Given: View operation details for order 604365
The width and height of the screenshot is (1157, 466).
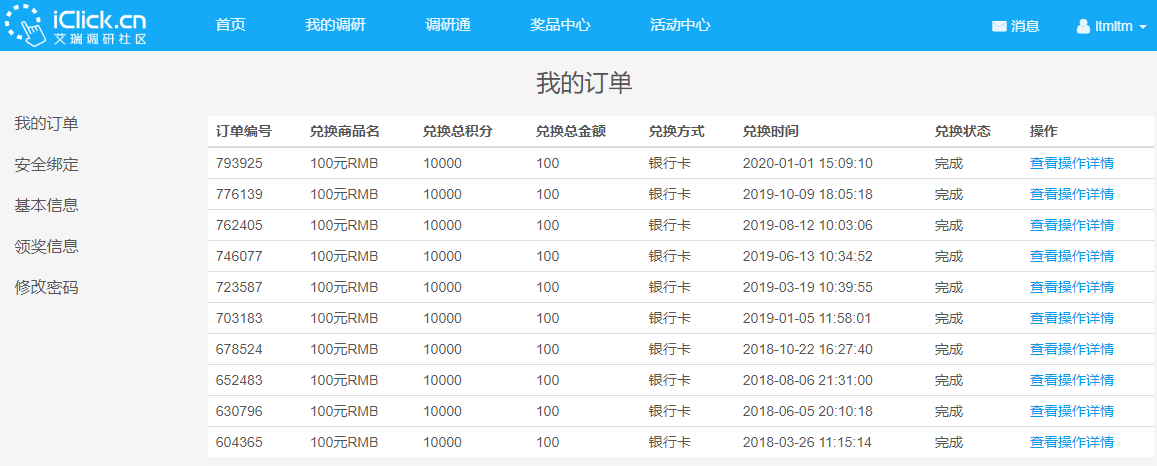Looking at the screenshot, I should point(1071,442).
